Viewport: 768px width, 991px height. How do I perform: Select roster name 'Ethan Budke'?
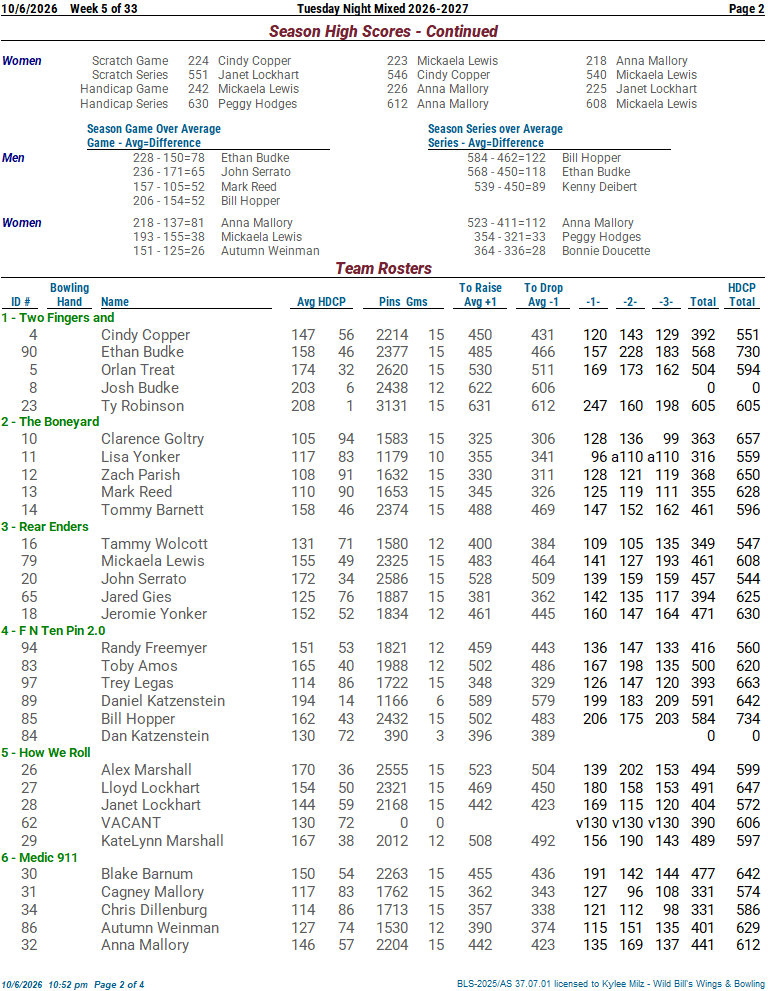click(x=142, y=352)
